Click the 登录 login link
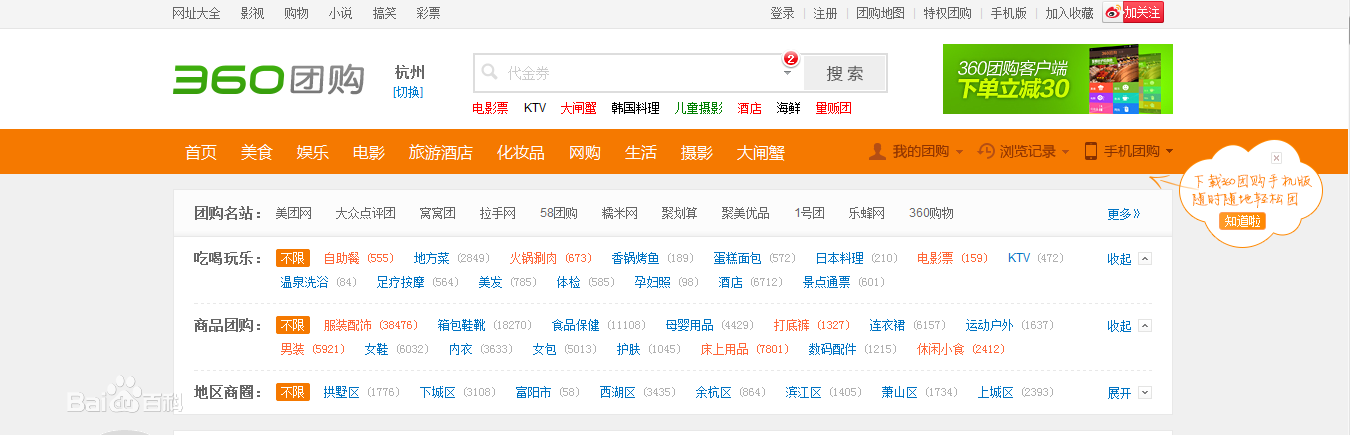 782,13
